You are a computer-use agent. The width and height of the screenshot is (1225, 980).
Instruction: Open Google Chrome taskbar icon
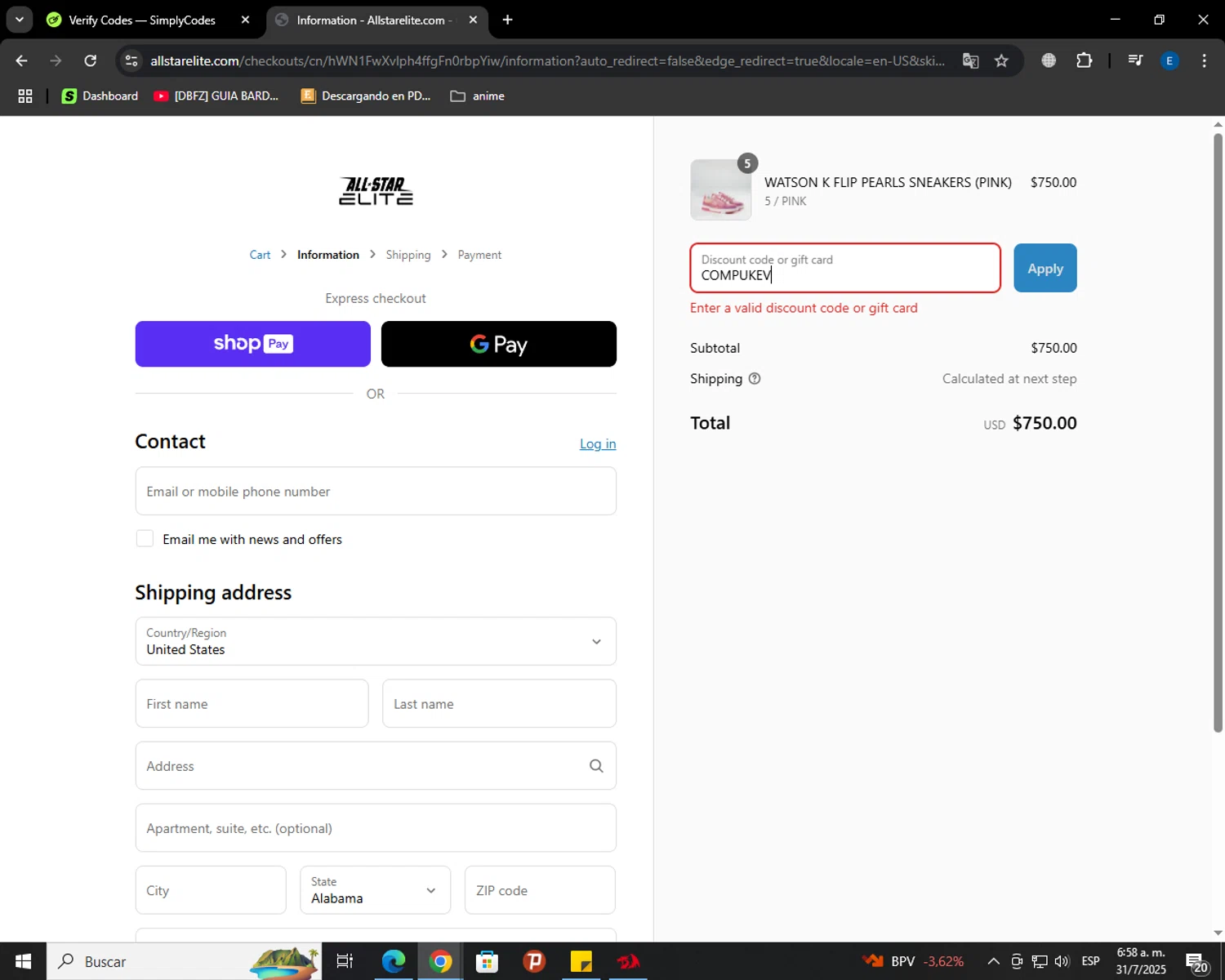click(440, 961)
